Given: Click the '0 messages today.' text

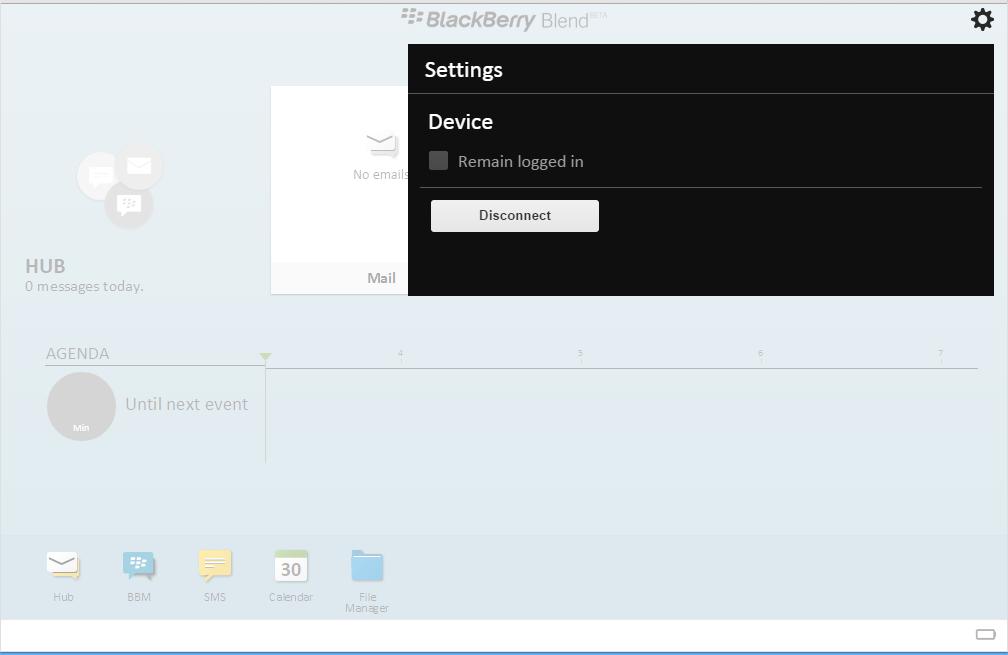Looking at the screenshot, I should pos(84,287).
